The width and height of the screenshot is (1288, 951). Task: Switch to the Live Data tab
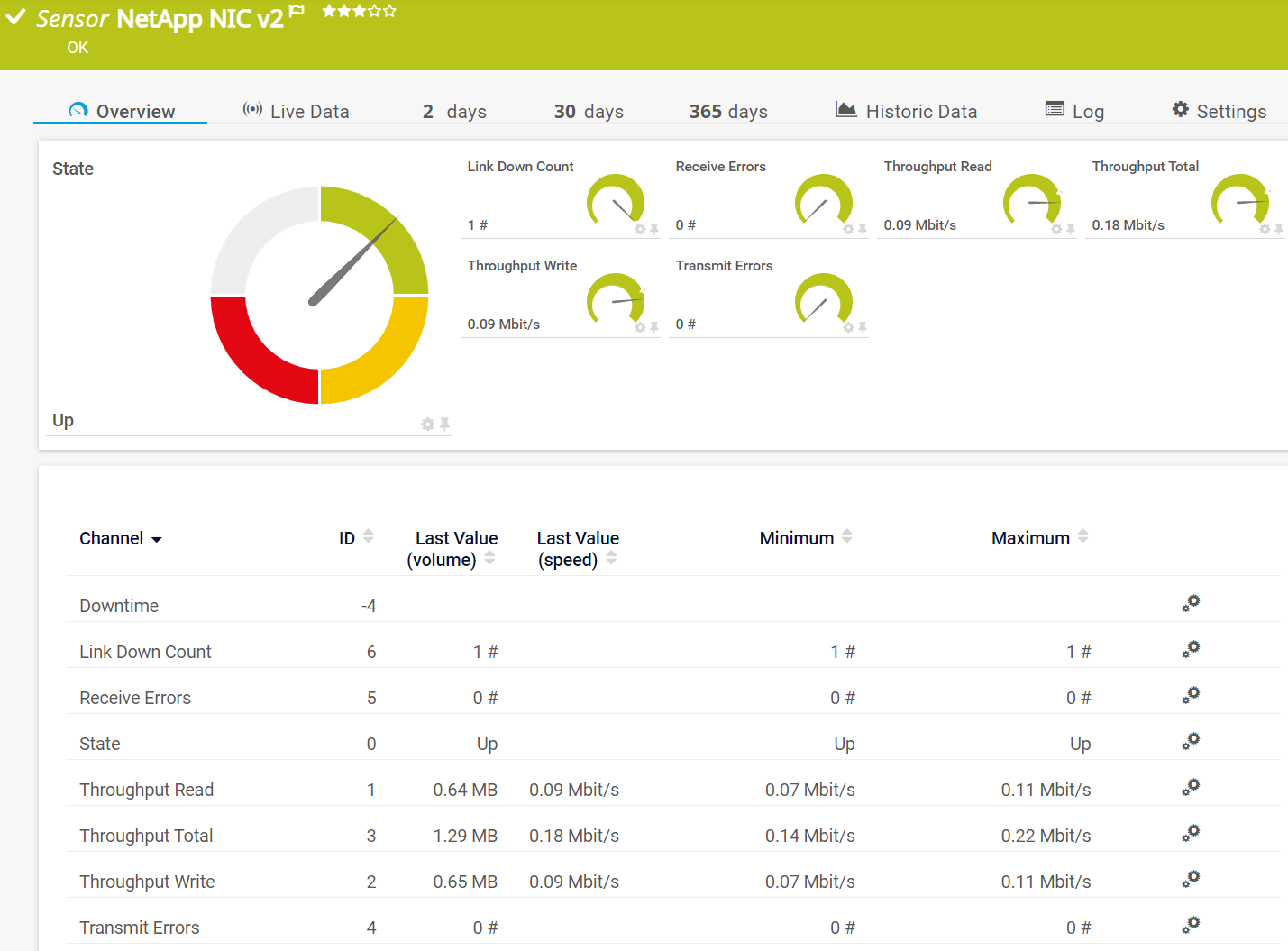297,111
